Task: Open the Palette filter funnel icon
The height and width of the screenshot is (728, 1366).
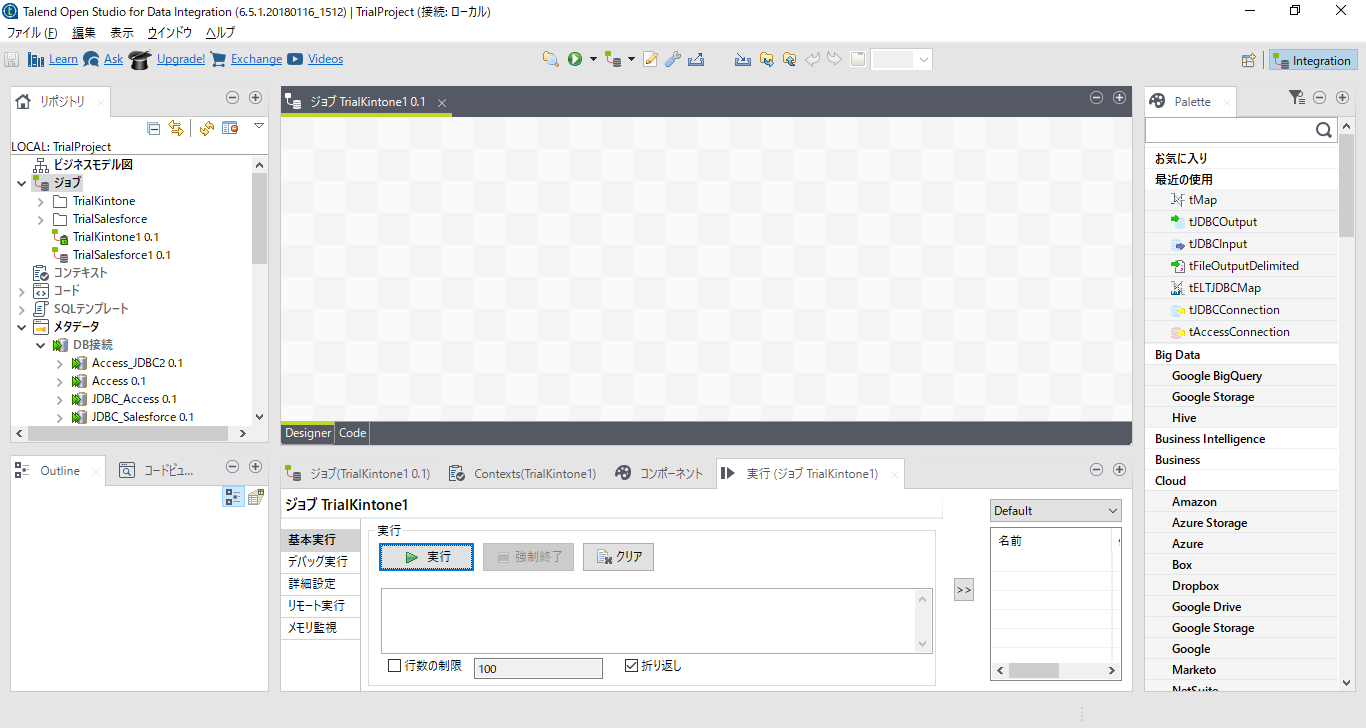Action: point(1296,97)
